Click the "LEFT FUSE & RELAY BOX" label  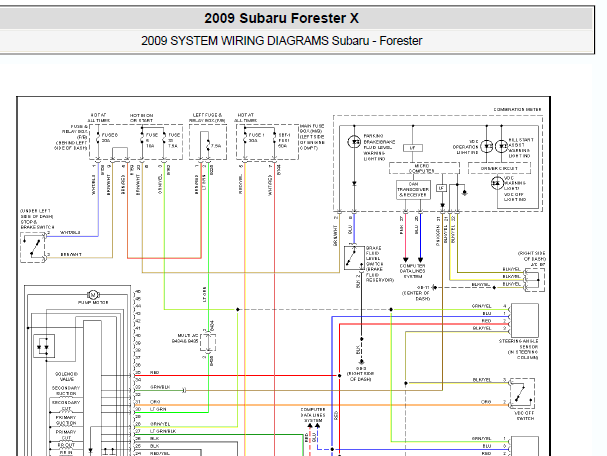(207, 118)
